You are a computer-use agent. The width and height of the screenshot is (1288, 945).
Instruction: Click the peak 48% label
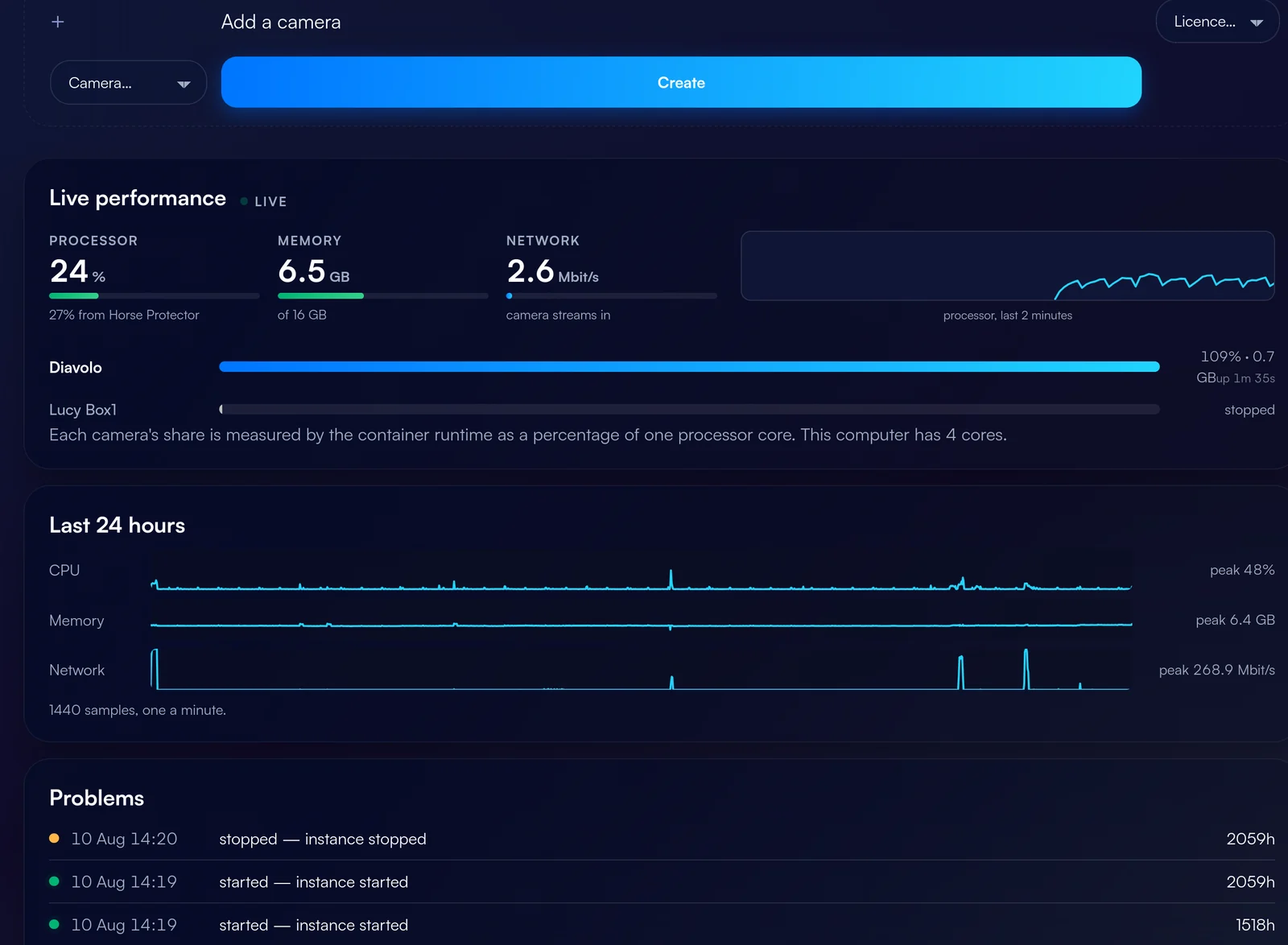tap(1242, 570)
